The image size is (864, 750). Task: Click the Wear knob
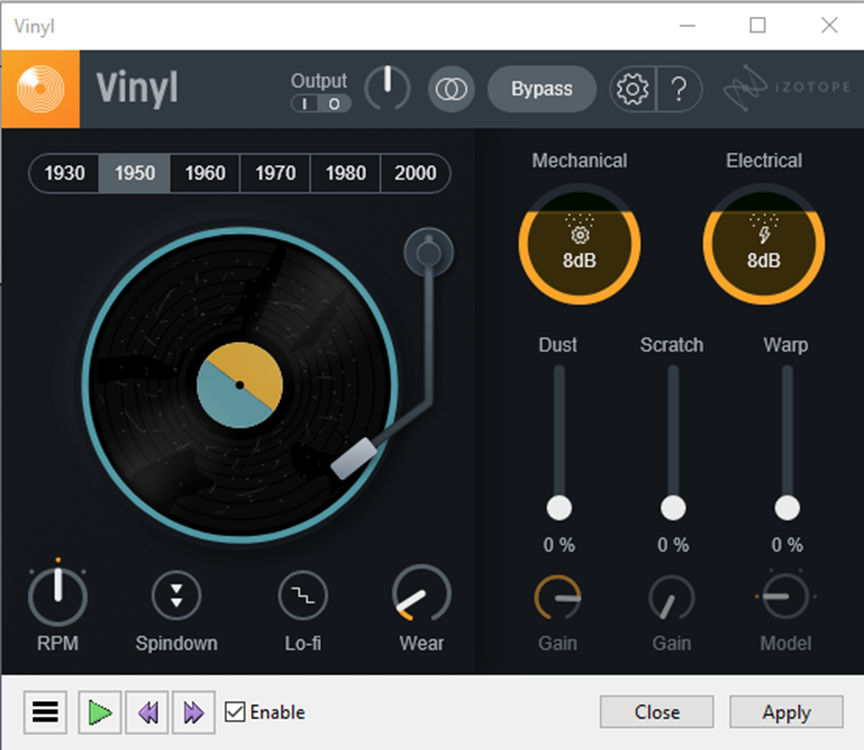422,594
